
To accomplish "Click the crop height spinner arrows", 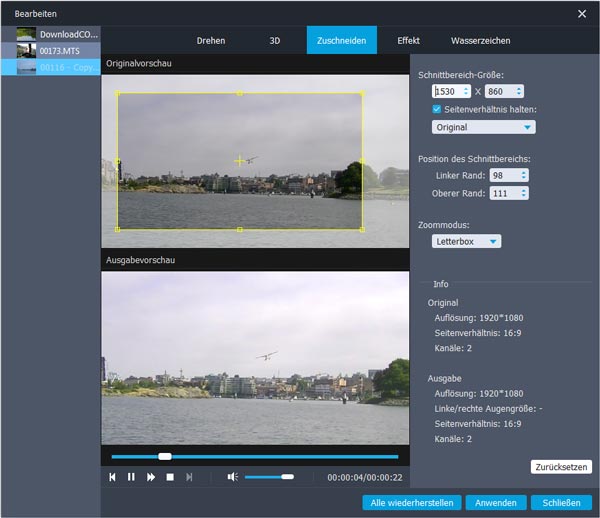I will click(x=518, y=91).
